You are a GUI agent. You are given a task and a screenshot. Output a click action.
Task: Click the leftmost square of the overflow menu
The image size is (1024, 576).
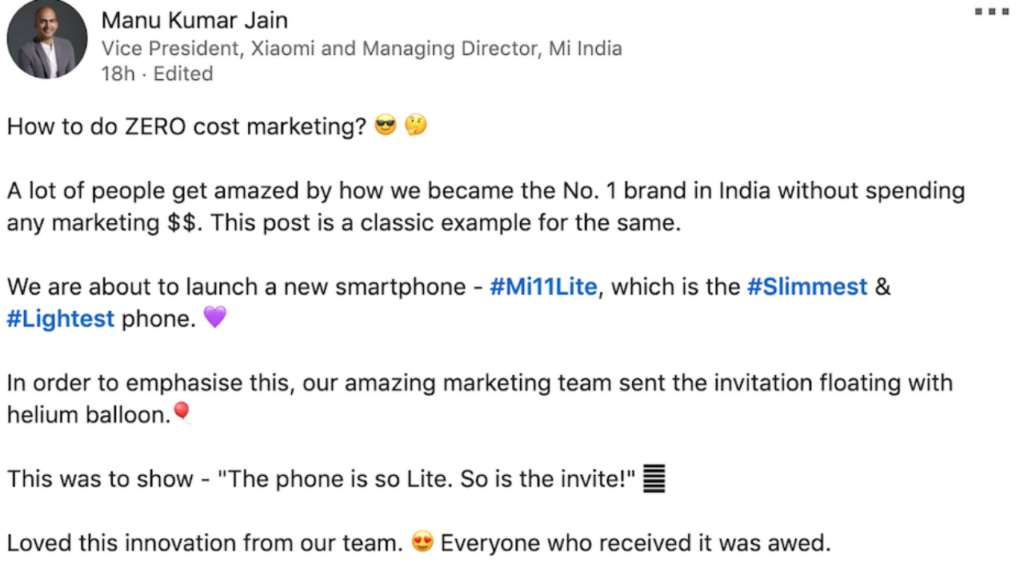pyautogui.click(x=977, y=12)
